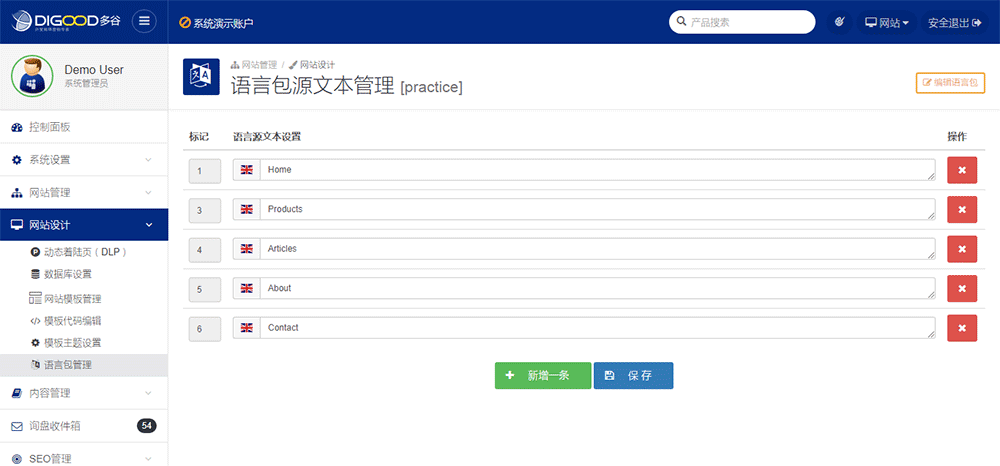Click the Demo User avatar
The image size is (1000, 466).
pos(32,76)
